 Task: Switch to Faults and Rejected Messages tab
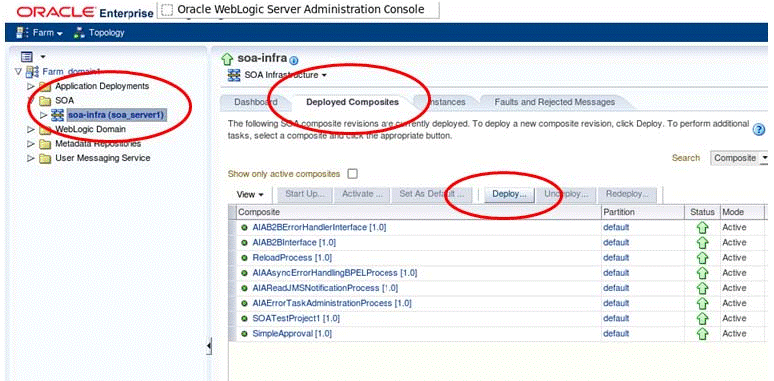point(554,102)
